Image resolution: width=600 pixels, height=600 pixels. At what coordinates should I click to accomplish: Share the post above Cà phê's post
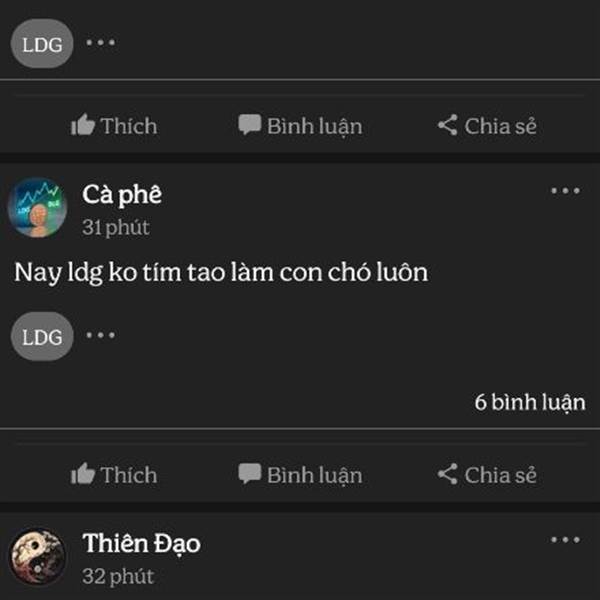[x=487, y=126]
